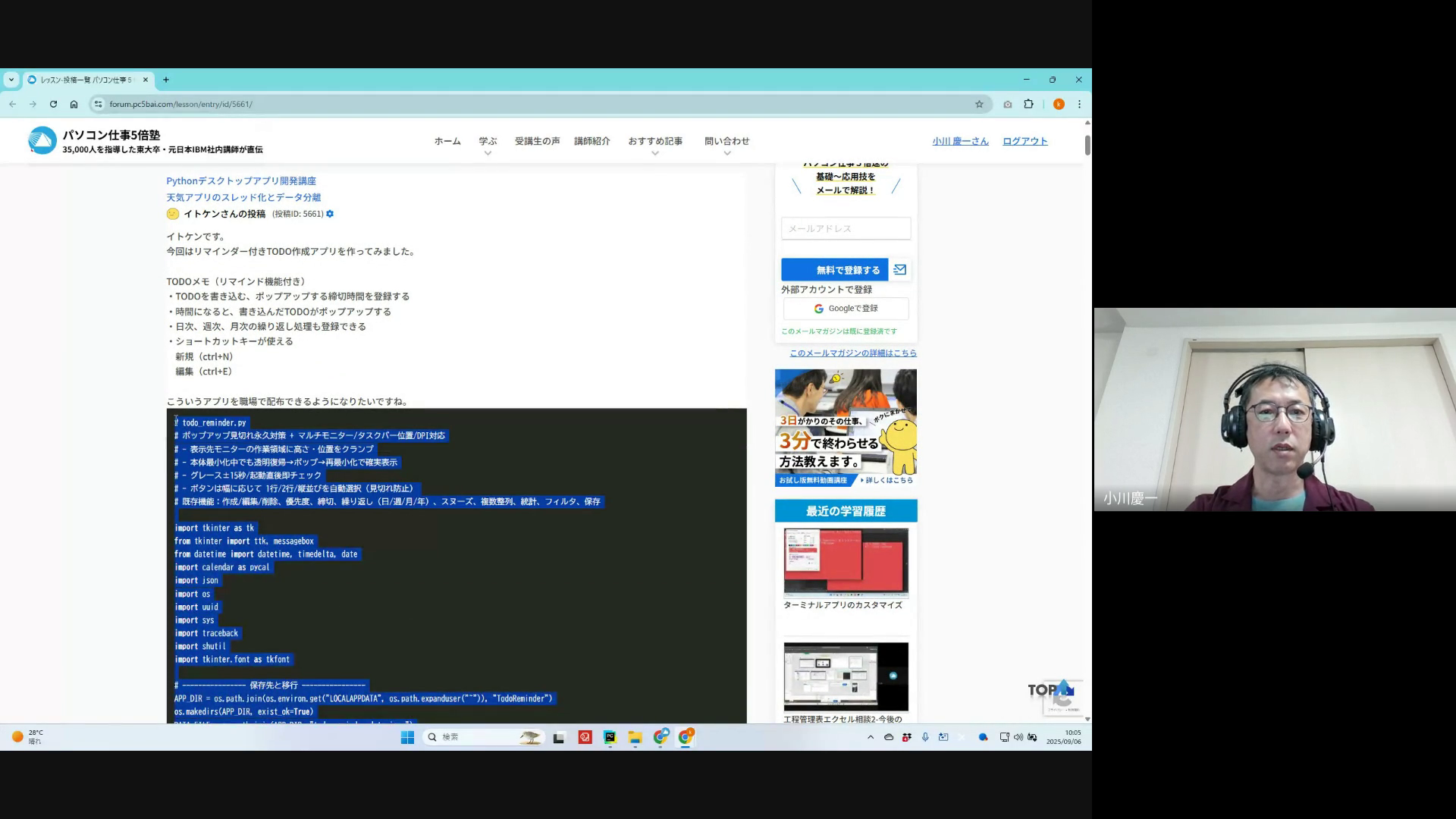This screenshot has width=1456, height=819.
Task: Click the 無料で登録する button
Action: (834, 270)
